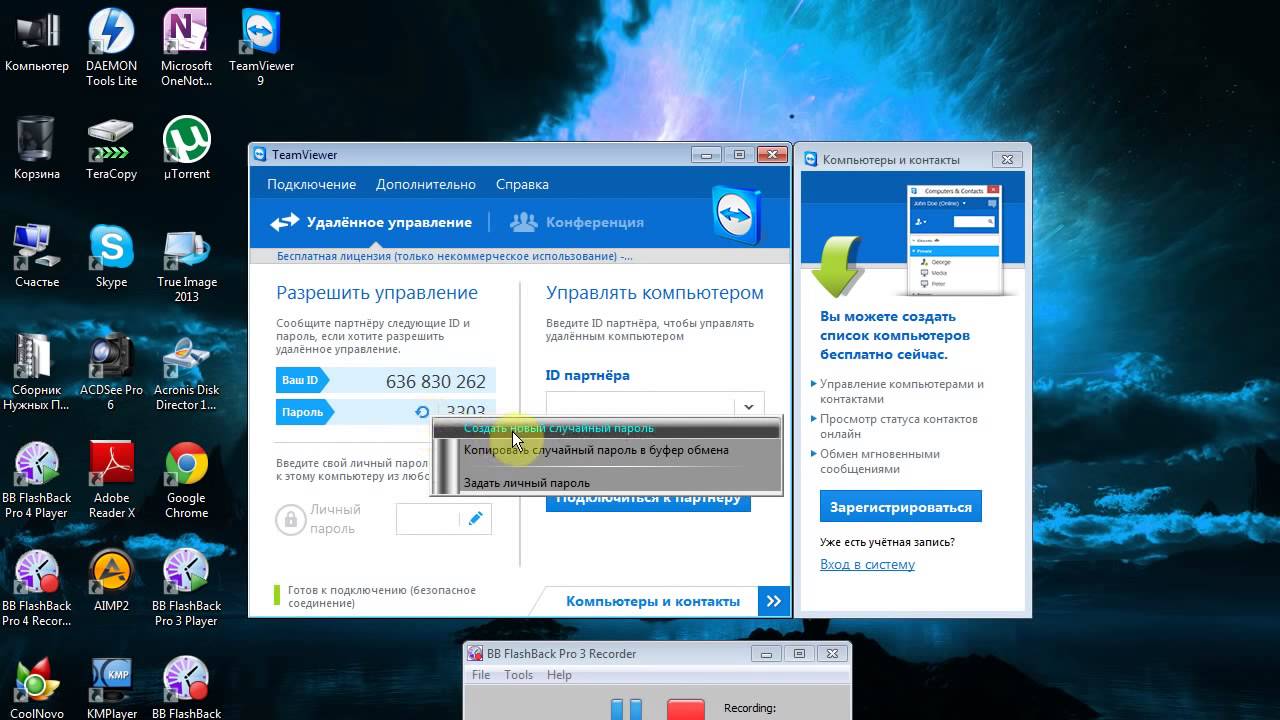Open Microsoft OneNote desktop icon

[187, 47]
